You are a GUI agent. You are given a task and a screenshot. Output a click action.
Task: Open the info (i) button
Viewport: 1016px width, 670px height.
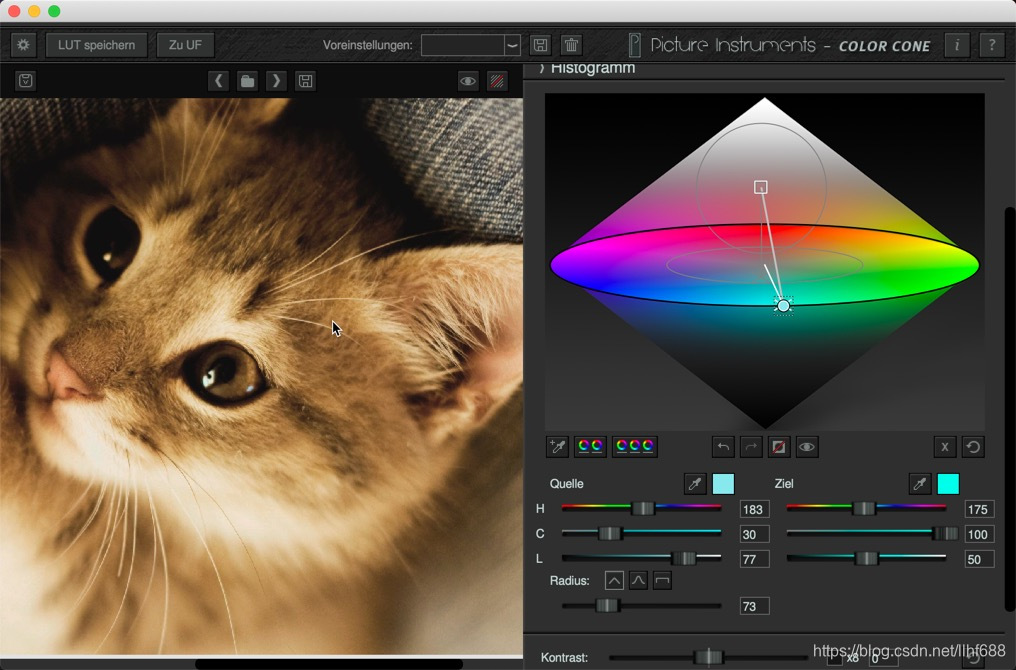pos(956,45)
